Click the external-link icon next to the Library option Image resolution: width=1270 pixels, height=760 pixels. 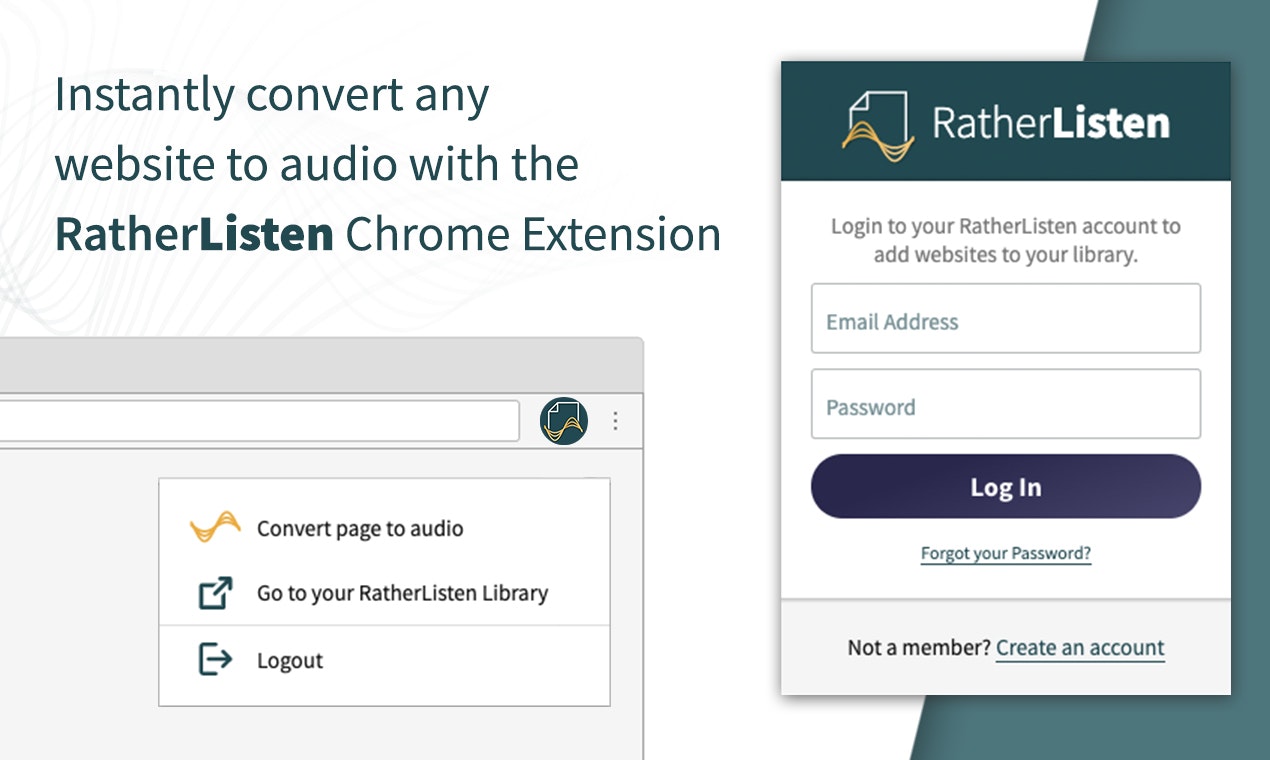[x=216, y=592]
